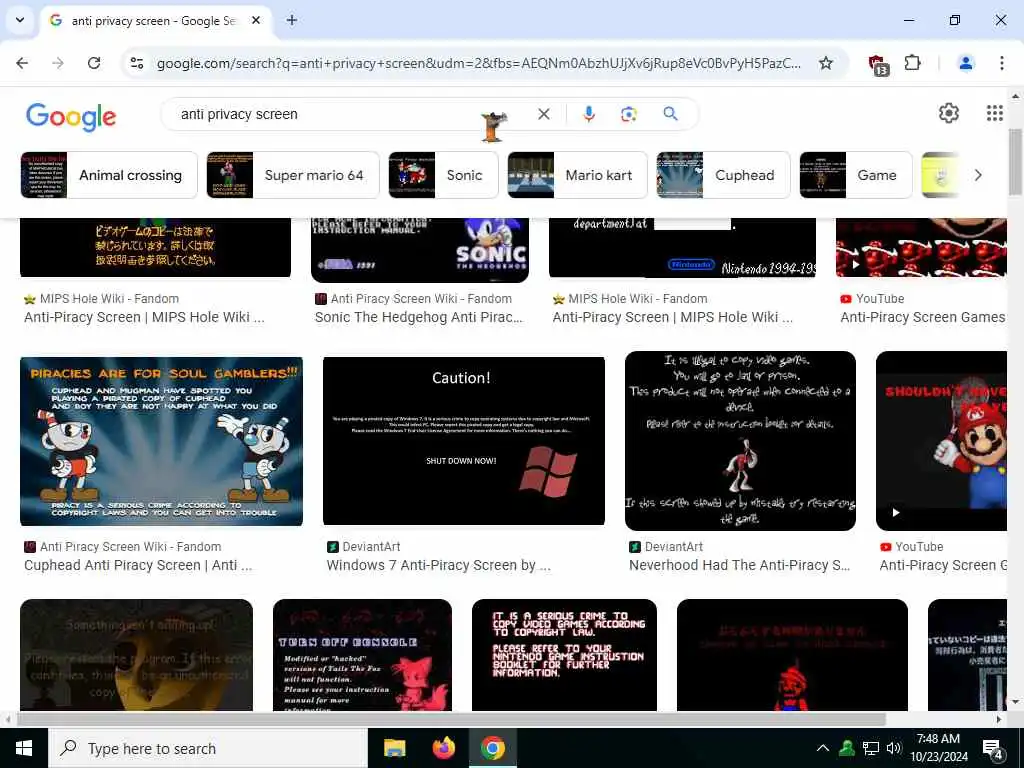Open site information icon in address bar
This screenshot has width=1024, height=768.
pyautogui.click(x=136, y=63)
